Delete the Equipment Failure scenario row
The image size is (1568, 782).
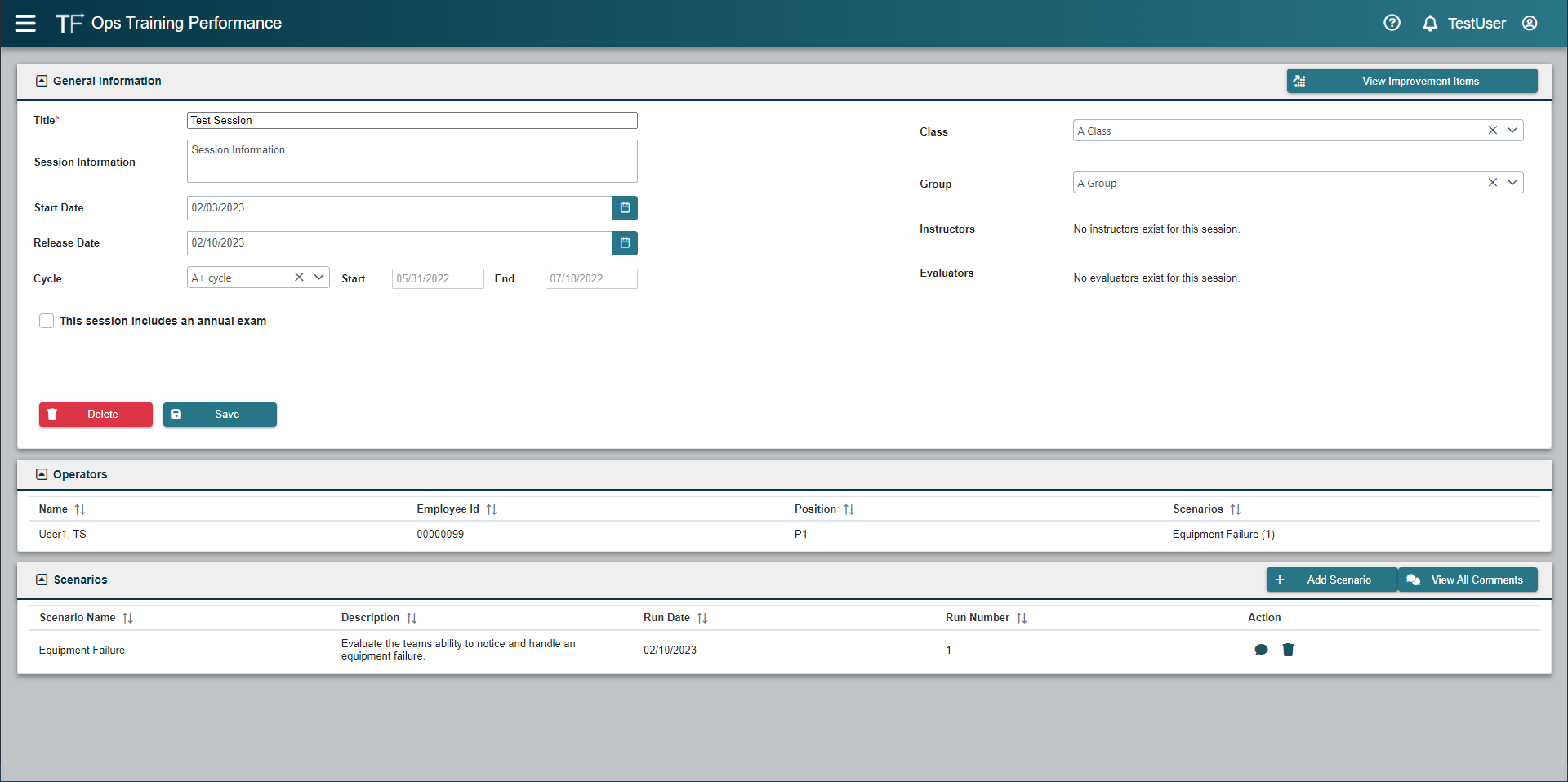(x=1288, y=651)
